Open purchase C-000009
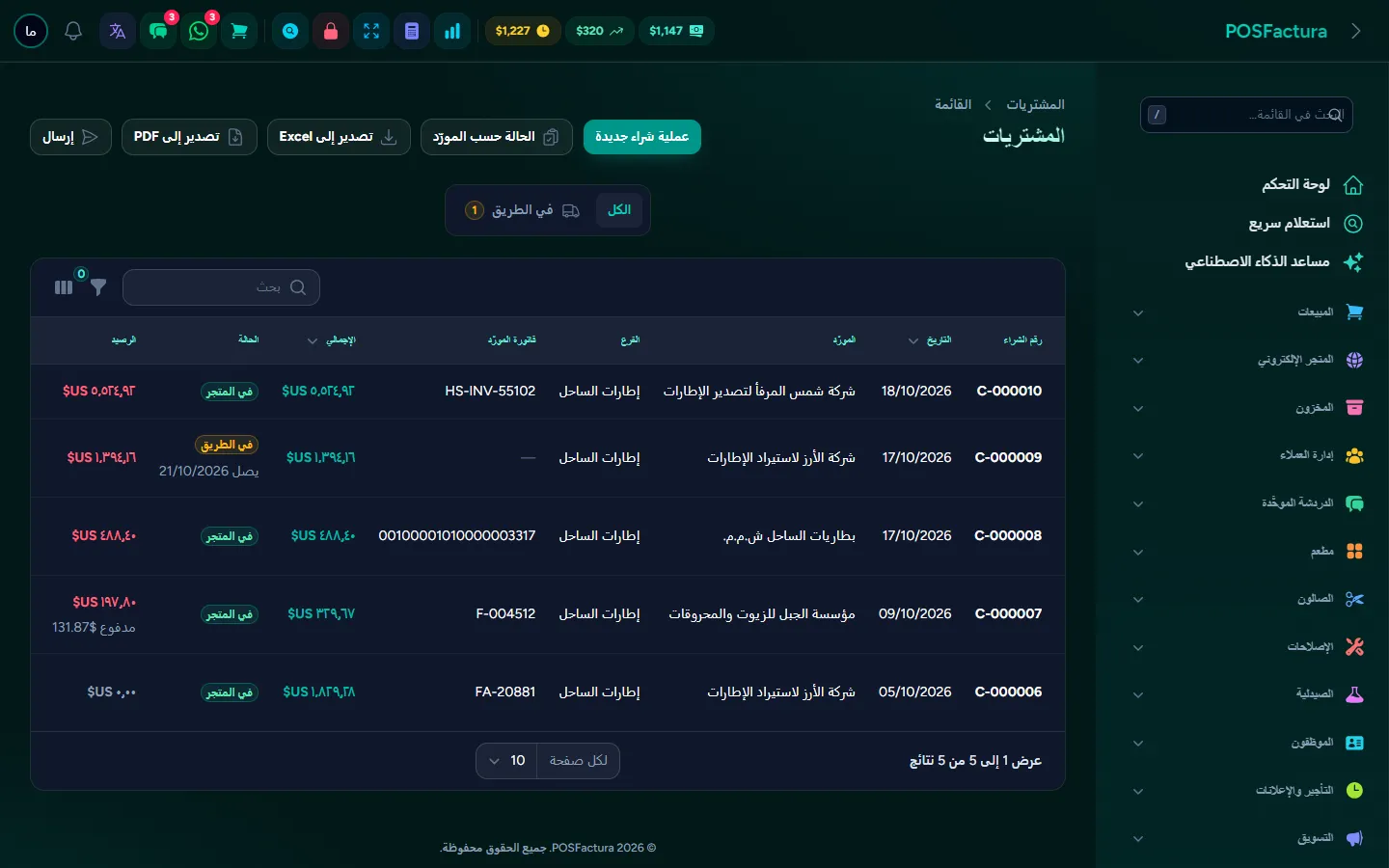This screenshot has height=868, width=1389. click(1008, 458)
